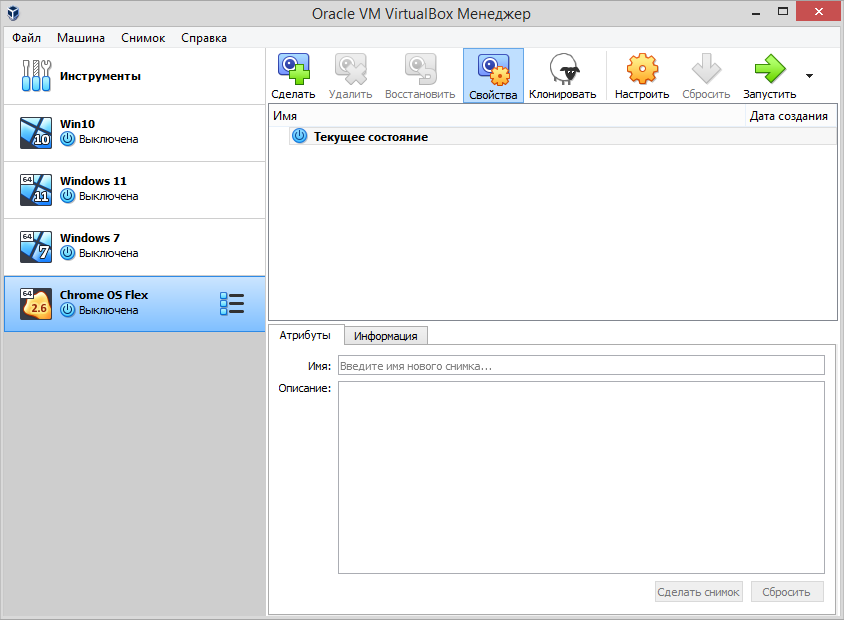Minimize the VirtualBox Manager window
This screenshot has width=844, height=620.
coord(756,12)
